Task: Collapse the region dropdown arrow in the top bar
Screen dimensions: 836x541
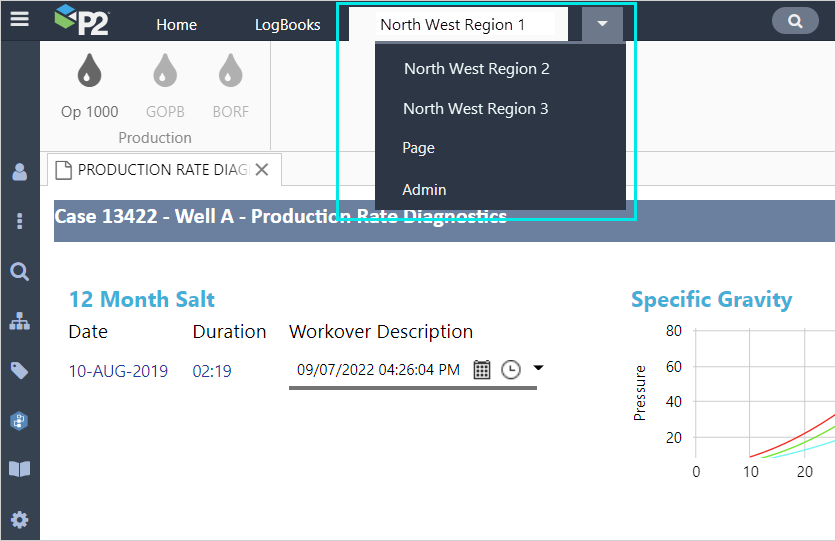Action: [602, 24]
